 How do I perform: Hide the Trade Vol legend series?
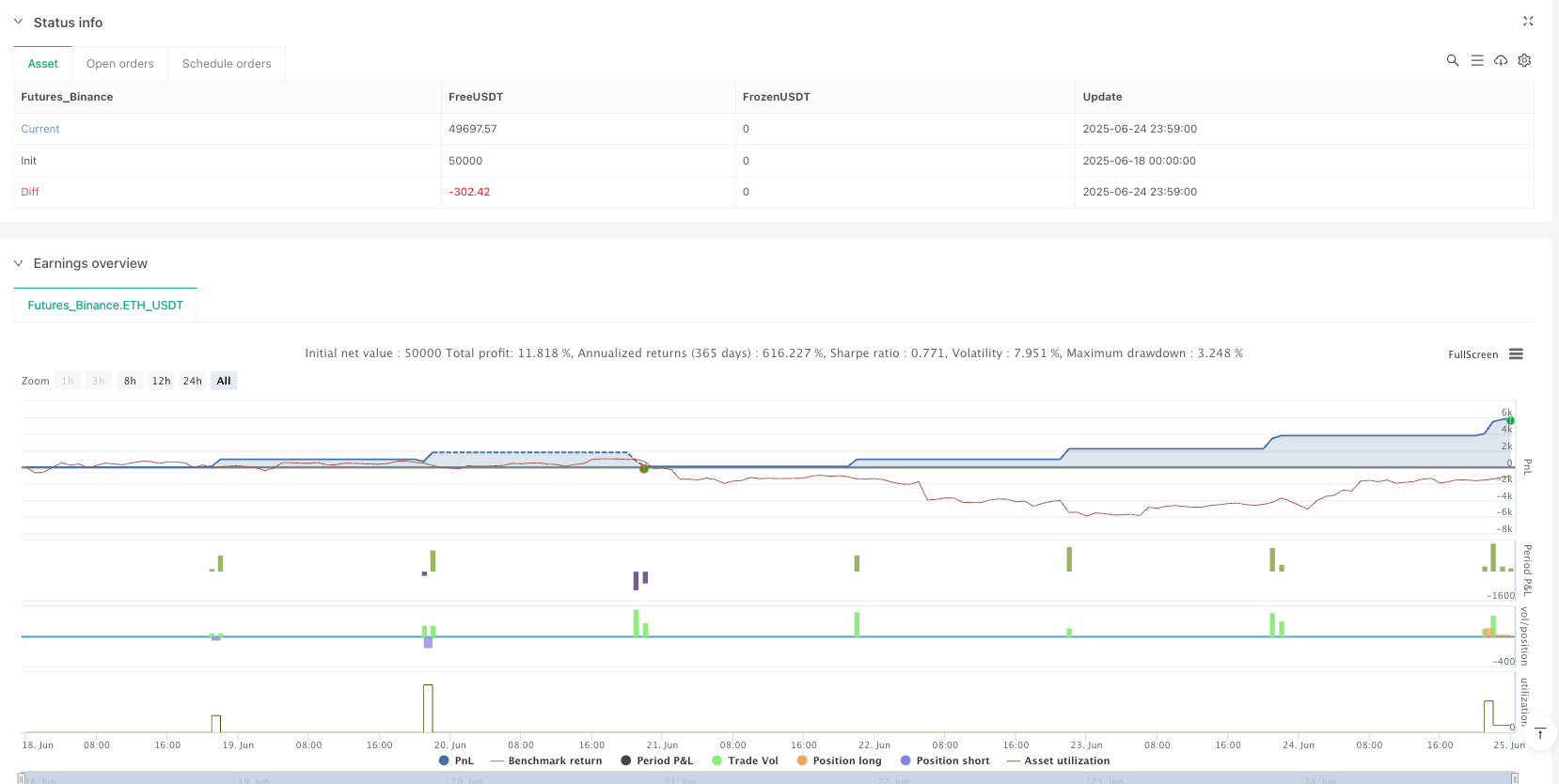pos(745,760)
